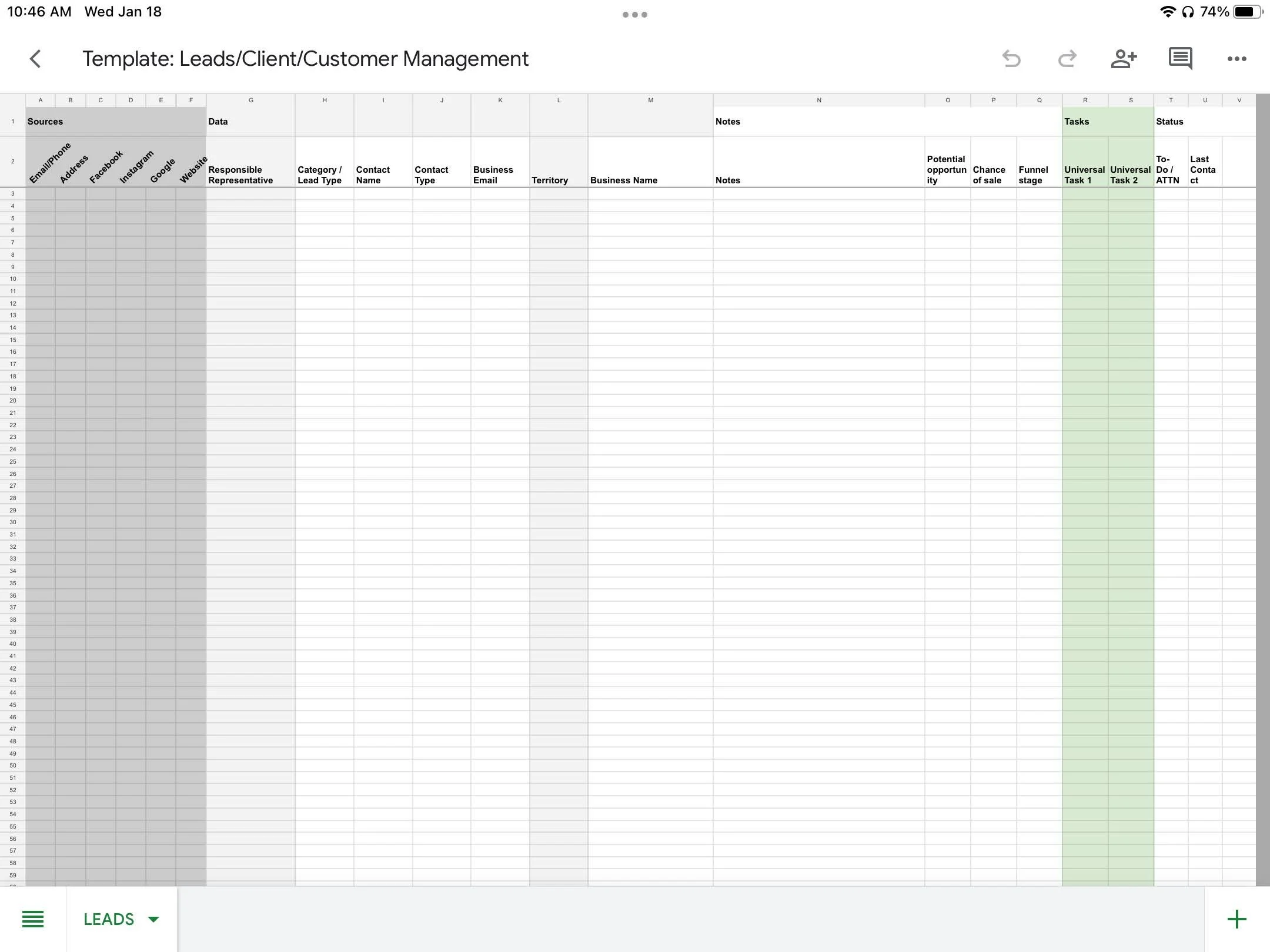Tap the back arrow to exit spreadsheet
The image size is (1270, 952).
pyautogui.click(x=36, y=58)
